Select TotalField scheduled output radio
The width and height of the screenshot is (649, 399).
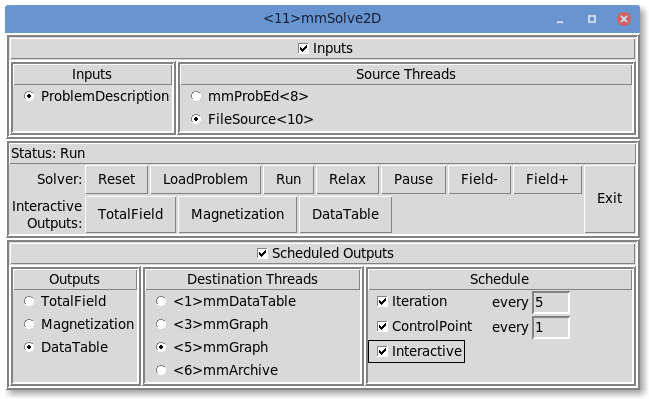click(x=29, y=301)
